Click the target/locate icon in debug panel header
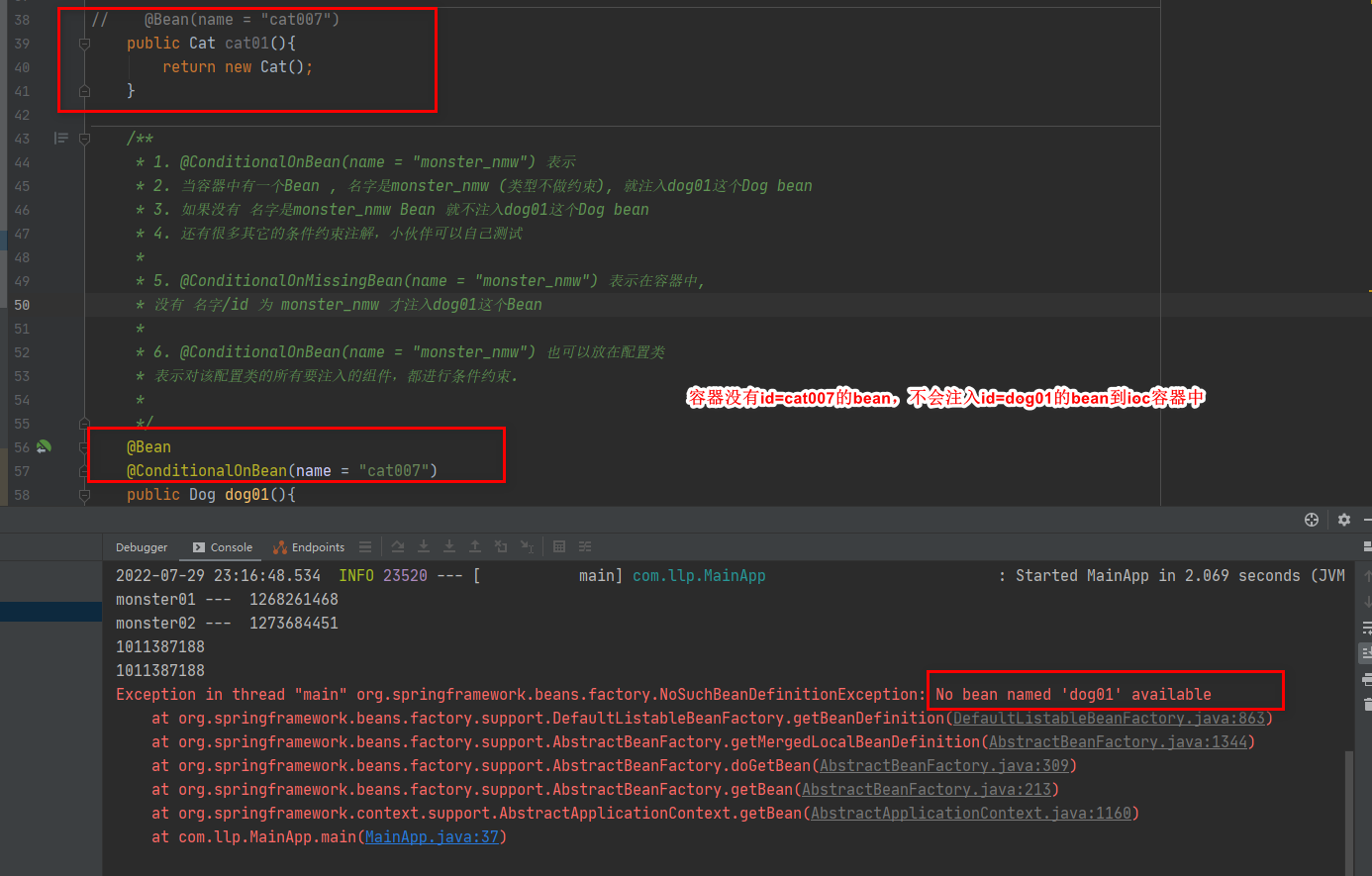This screenshot has height=876, width=1372. click(1312, 520)
